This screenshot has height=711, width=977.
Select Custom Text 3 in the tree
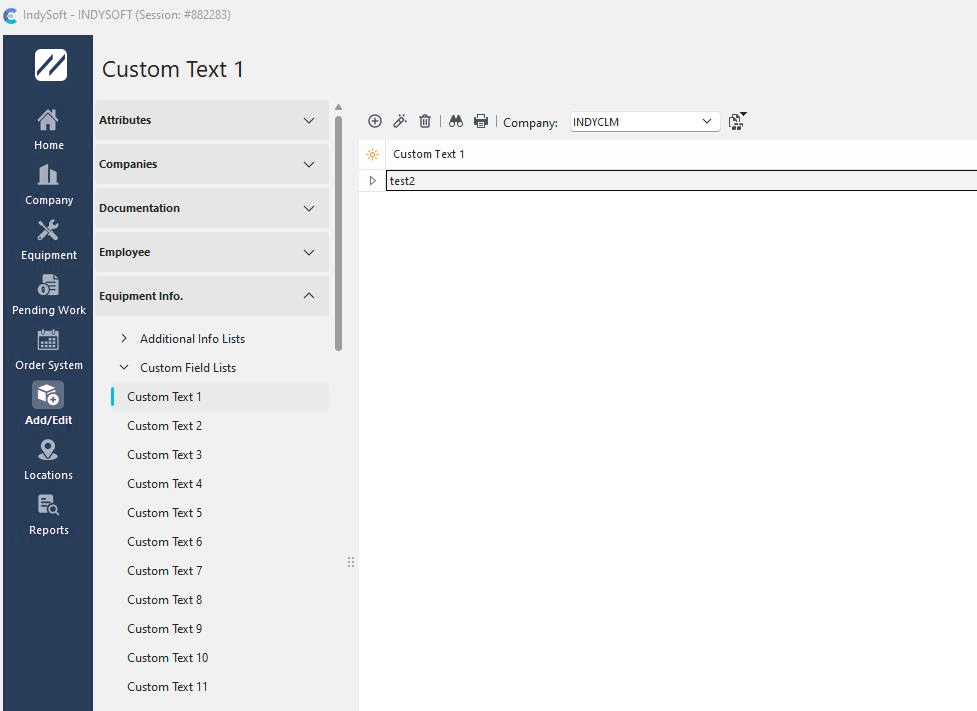coord(164,455)
